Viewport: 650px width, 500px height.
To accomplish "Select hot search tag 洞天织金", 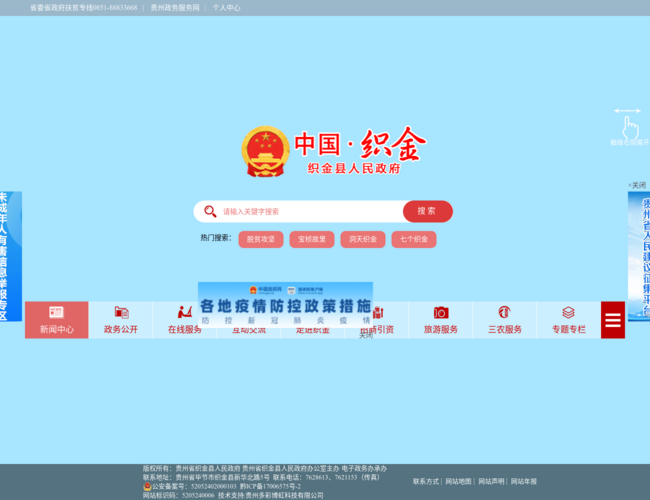I will pos(364,240).
